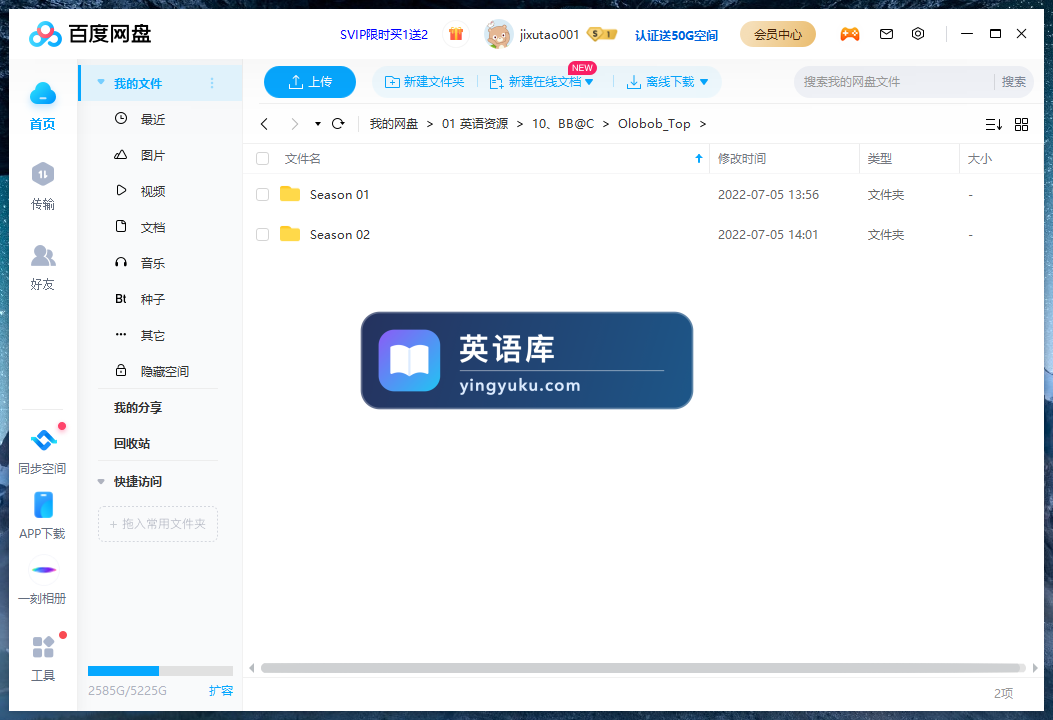
Task: Go forward with the right arrow
Action: 294,124
